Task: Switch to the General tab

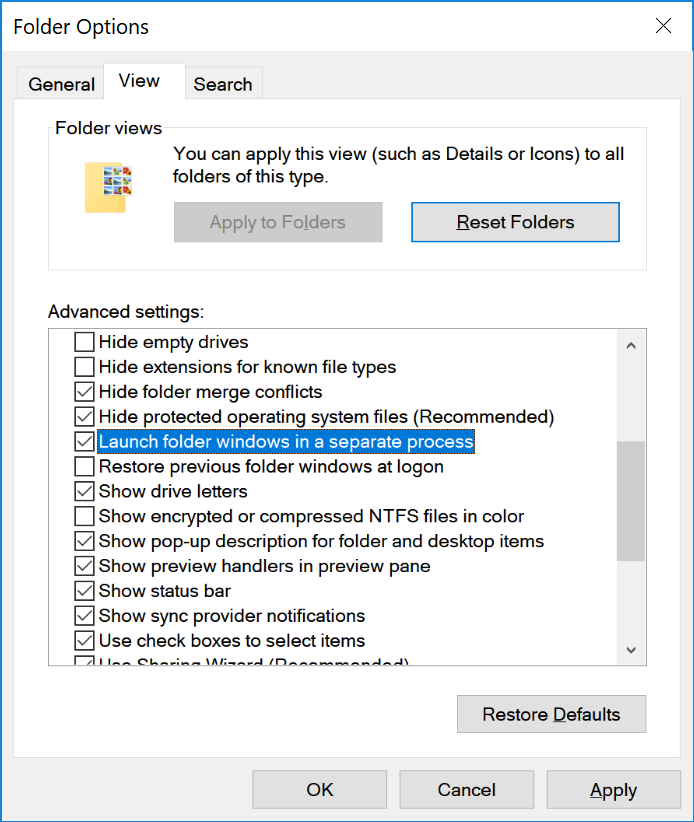Action: pyautogui.click(x=61, y=84)
